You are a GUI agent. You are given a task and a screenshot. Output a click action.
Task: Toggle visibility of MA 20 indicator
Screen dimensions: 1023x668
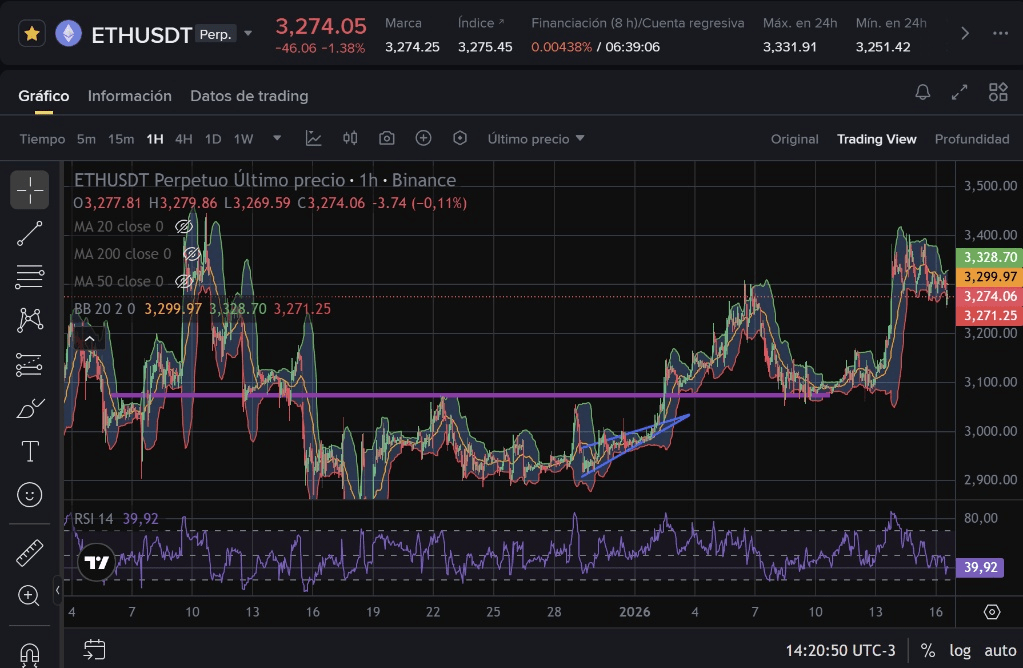(183, 227)
